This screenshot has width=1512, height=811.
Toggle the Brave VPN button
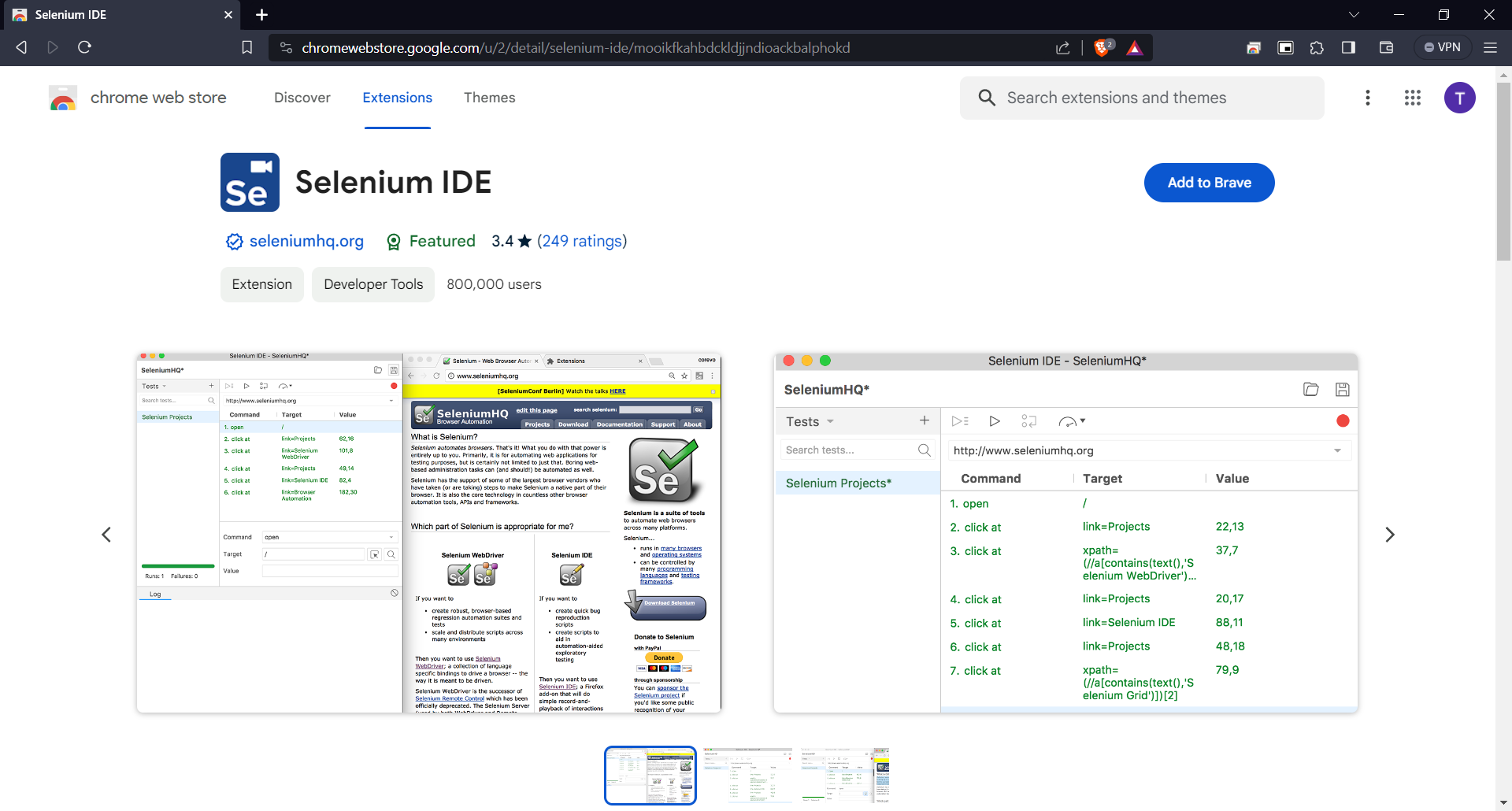[1442, 47]
